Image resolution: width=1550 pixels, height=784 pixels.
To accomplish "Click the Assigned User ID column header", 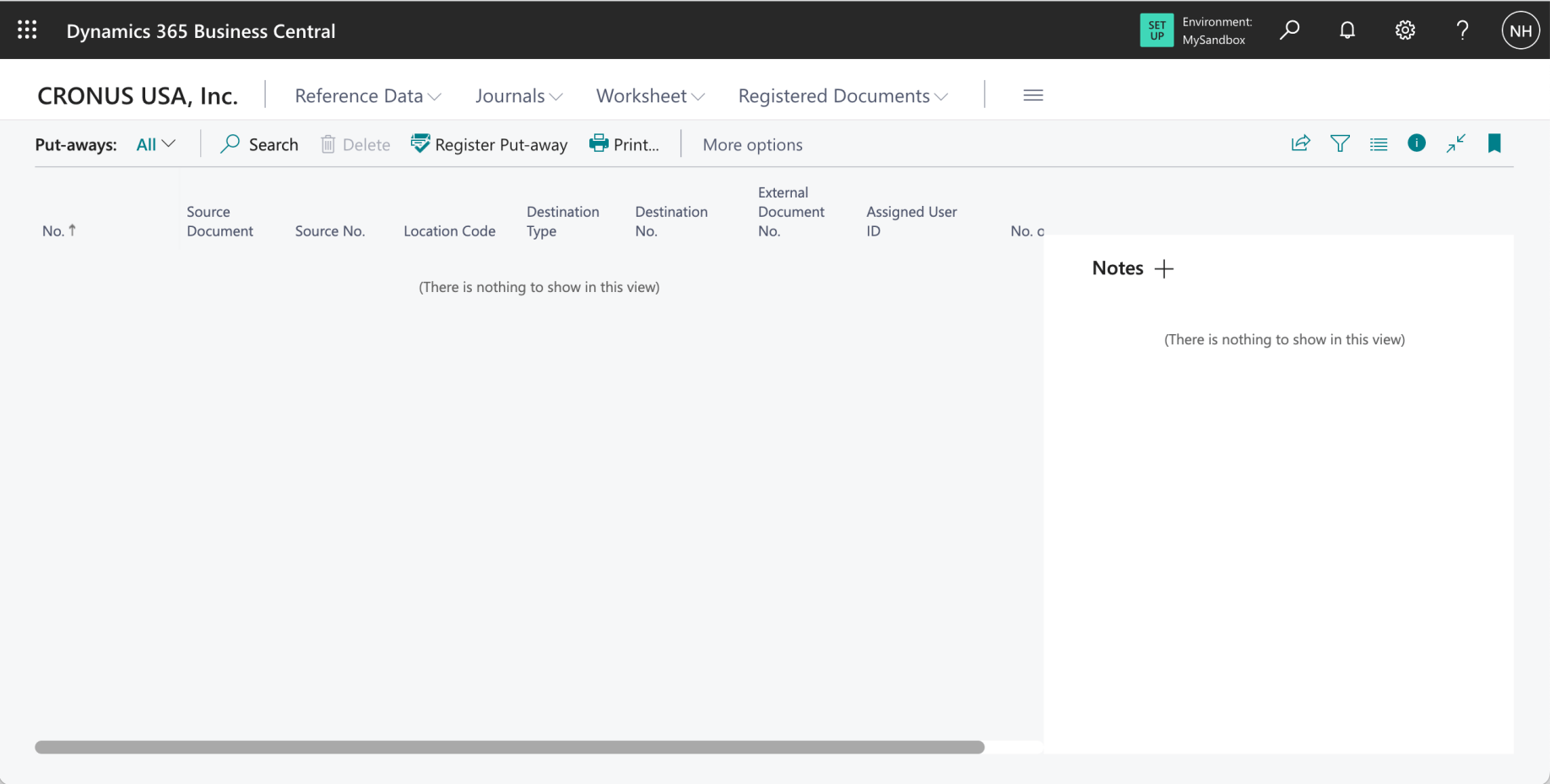I will [912, 221].
